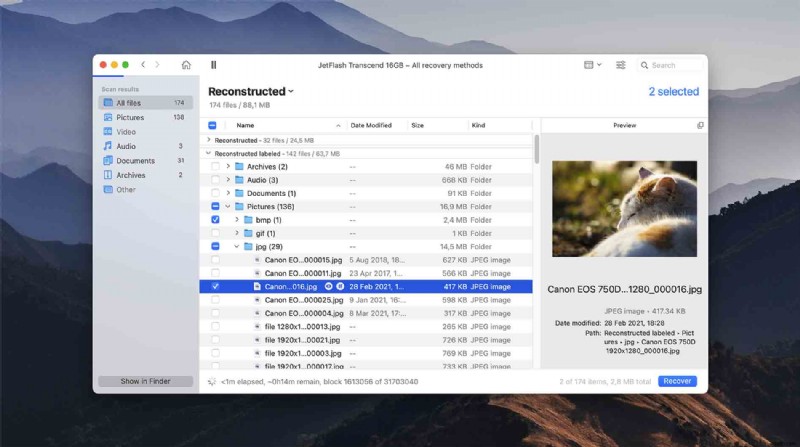The width and height of the screenshot is (800, 447).
Task: Tick the Archives (2) folder checkbox
Action: [215, 167]
